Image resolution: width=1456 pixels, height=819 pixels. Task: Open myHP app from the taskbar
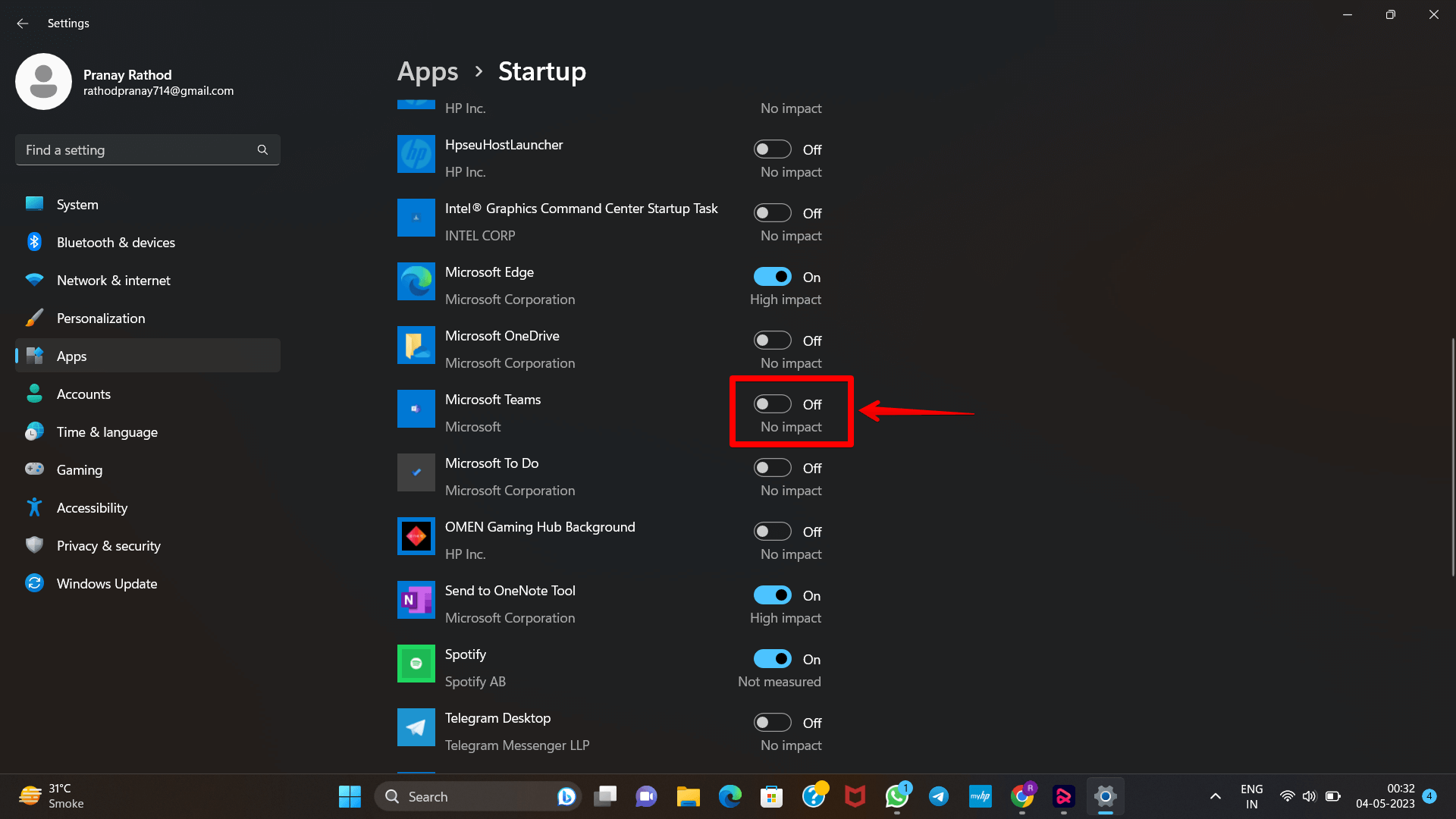coord(980,796)
